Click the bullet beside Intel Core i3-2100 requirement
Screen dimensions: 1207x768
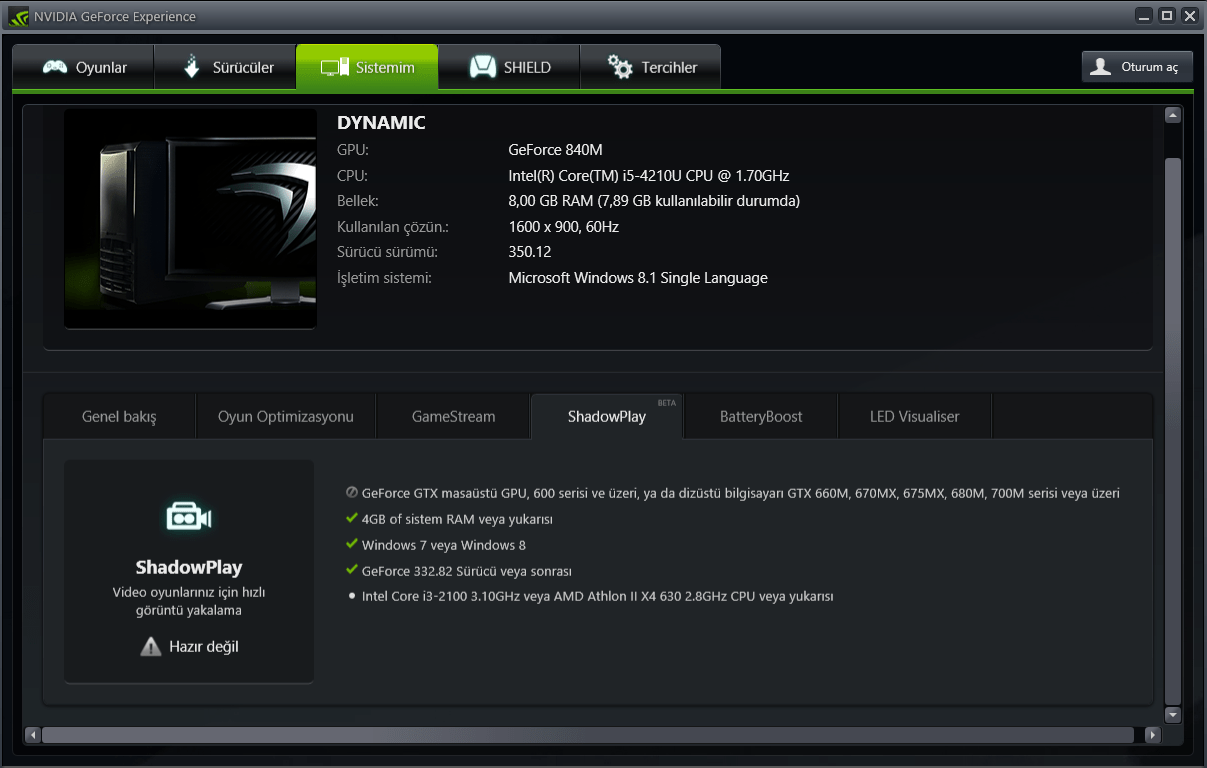click(352, 596)
